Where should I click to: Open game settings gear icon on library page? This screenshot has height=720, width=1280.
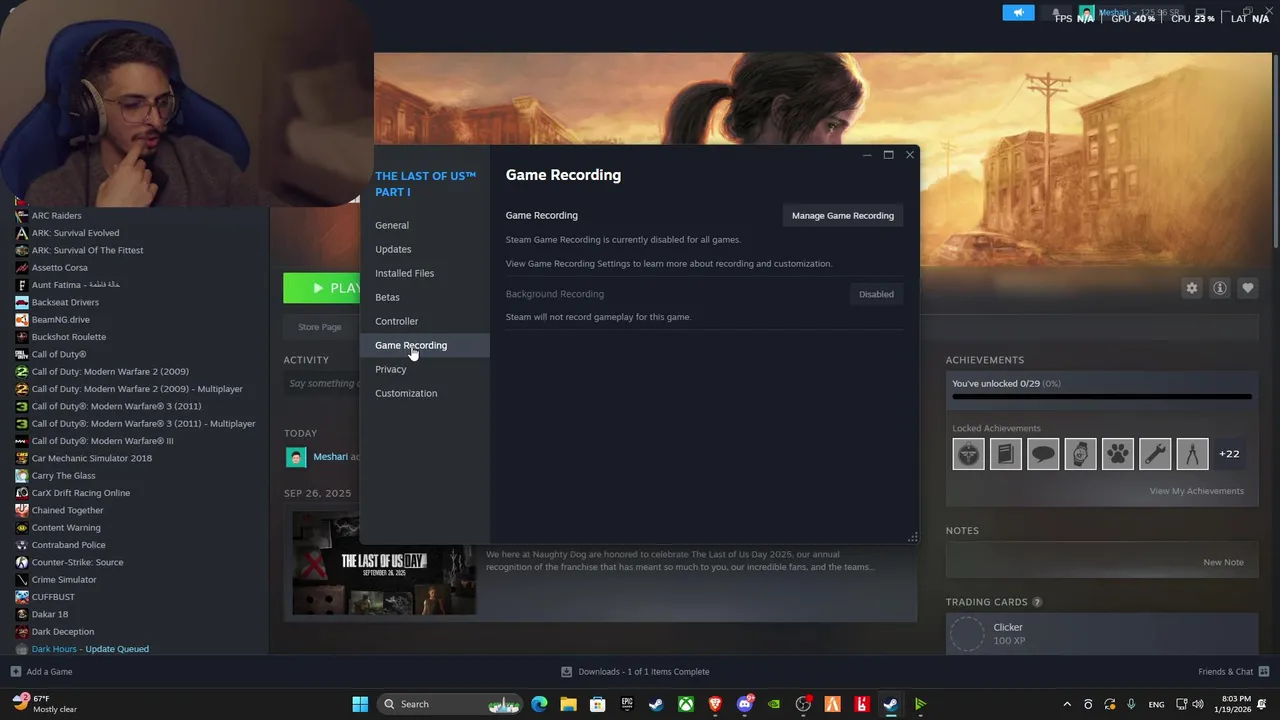tap(1192, 288)
